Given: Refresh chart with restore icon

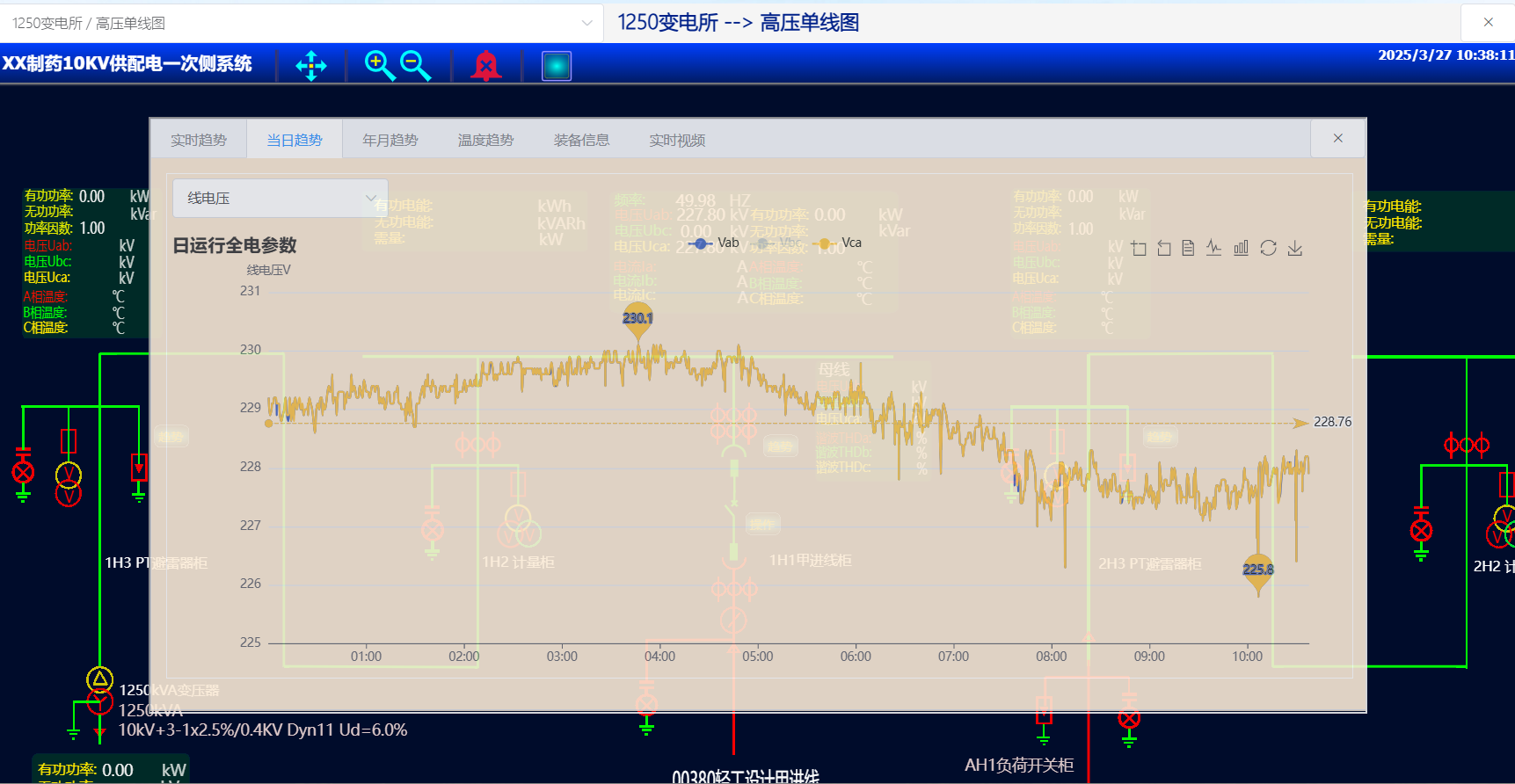Looking at the screenshot, I should [x=1268, y=249].
